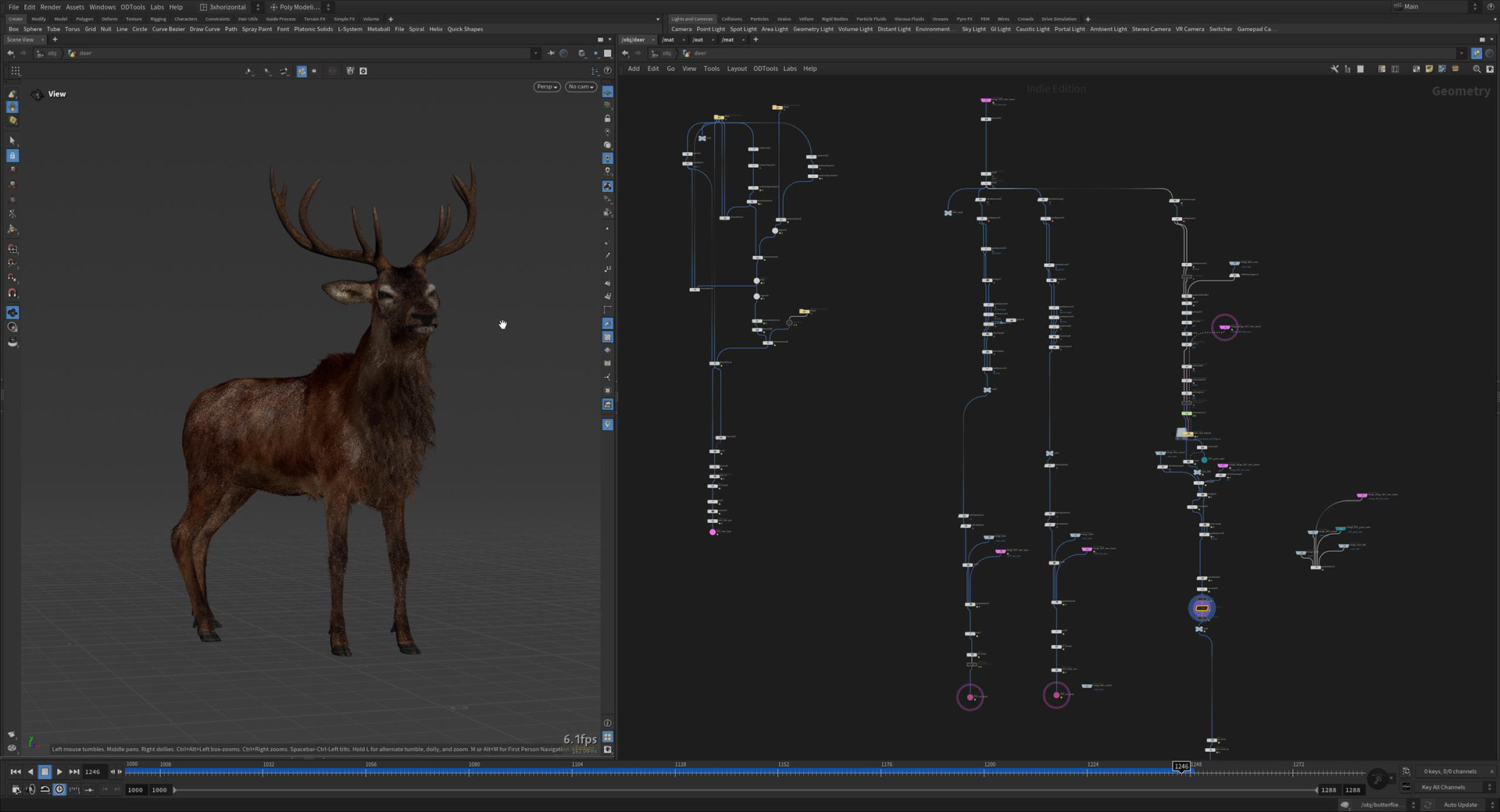Screen dimensions: 1500x812
Task: Click the sticky note icon in the network toolbar
Action: 1429,69
